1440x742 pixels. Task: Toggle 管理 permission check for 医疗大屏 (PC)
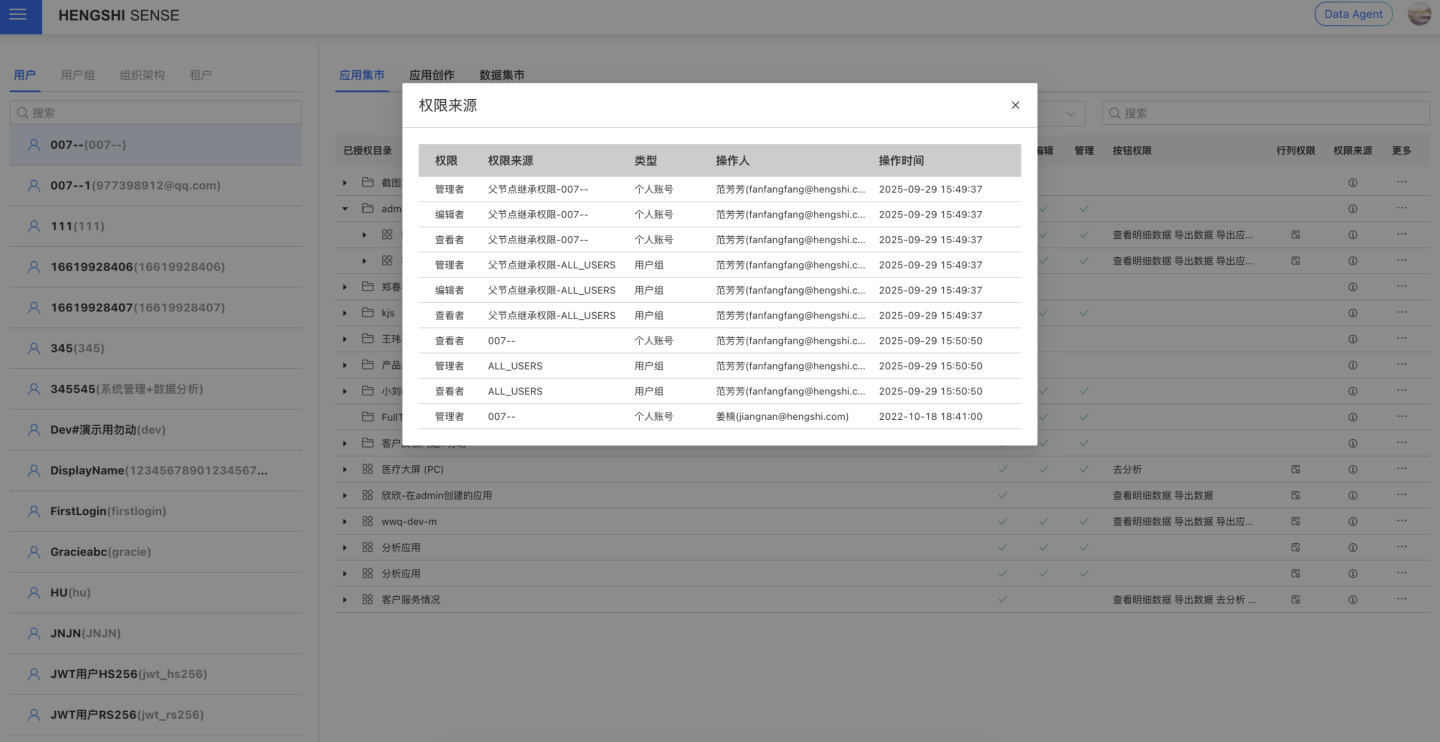(1084, 469)
